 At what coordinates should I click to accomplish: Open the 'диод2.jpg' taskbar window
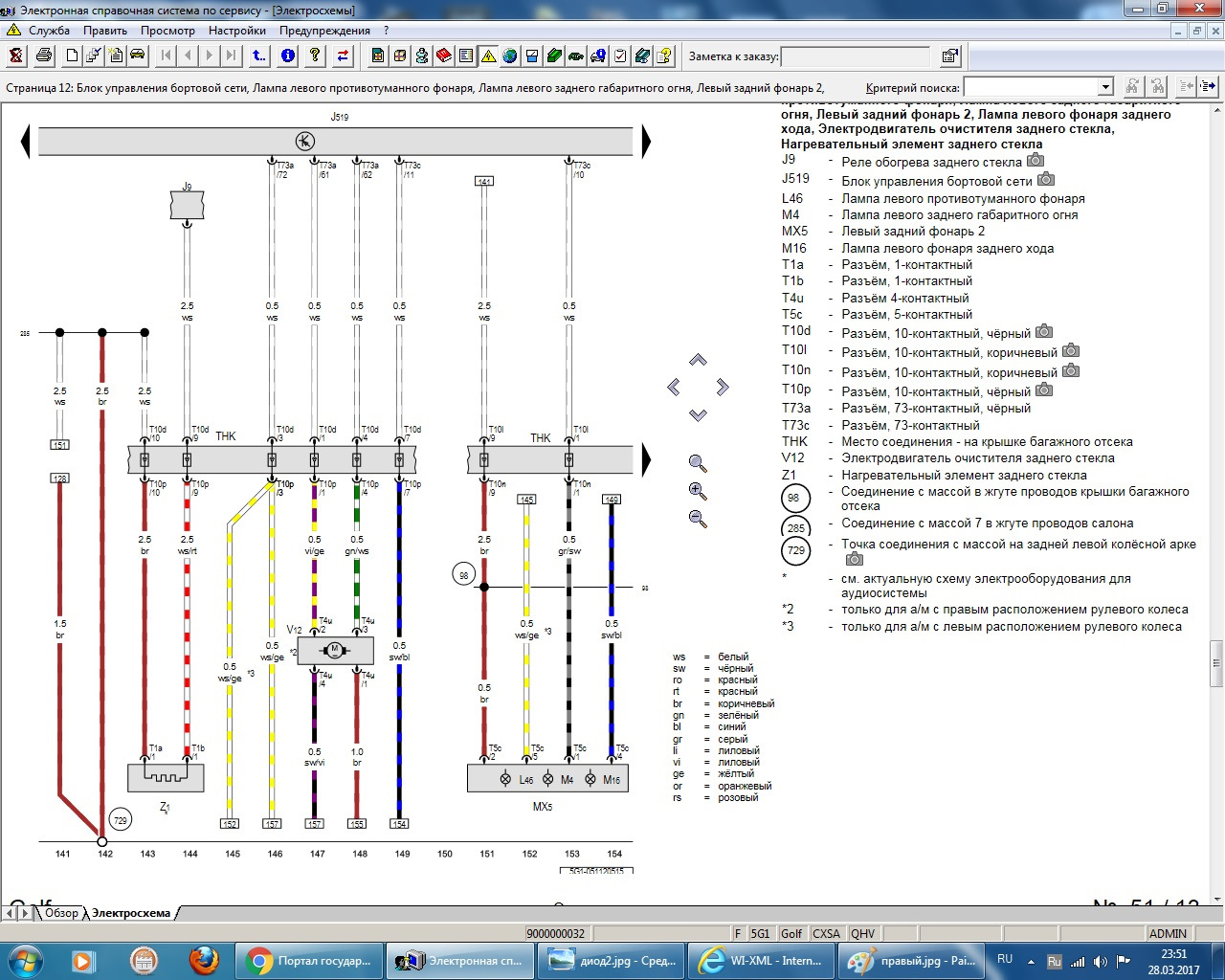611,960
